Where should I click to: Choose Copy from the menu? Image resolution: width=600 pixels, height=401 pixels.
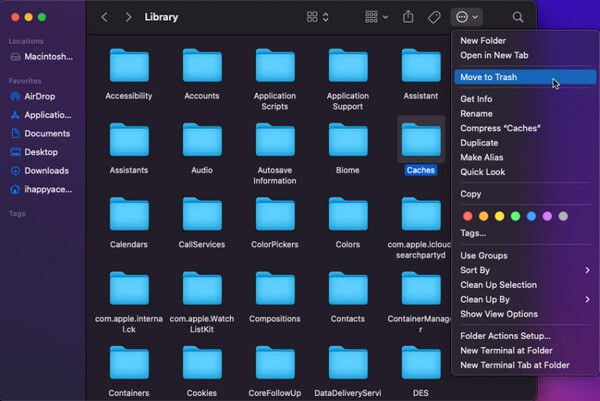(x=525, y=194)
